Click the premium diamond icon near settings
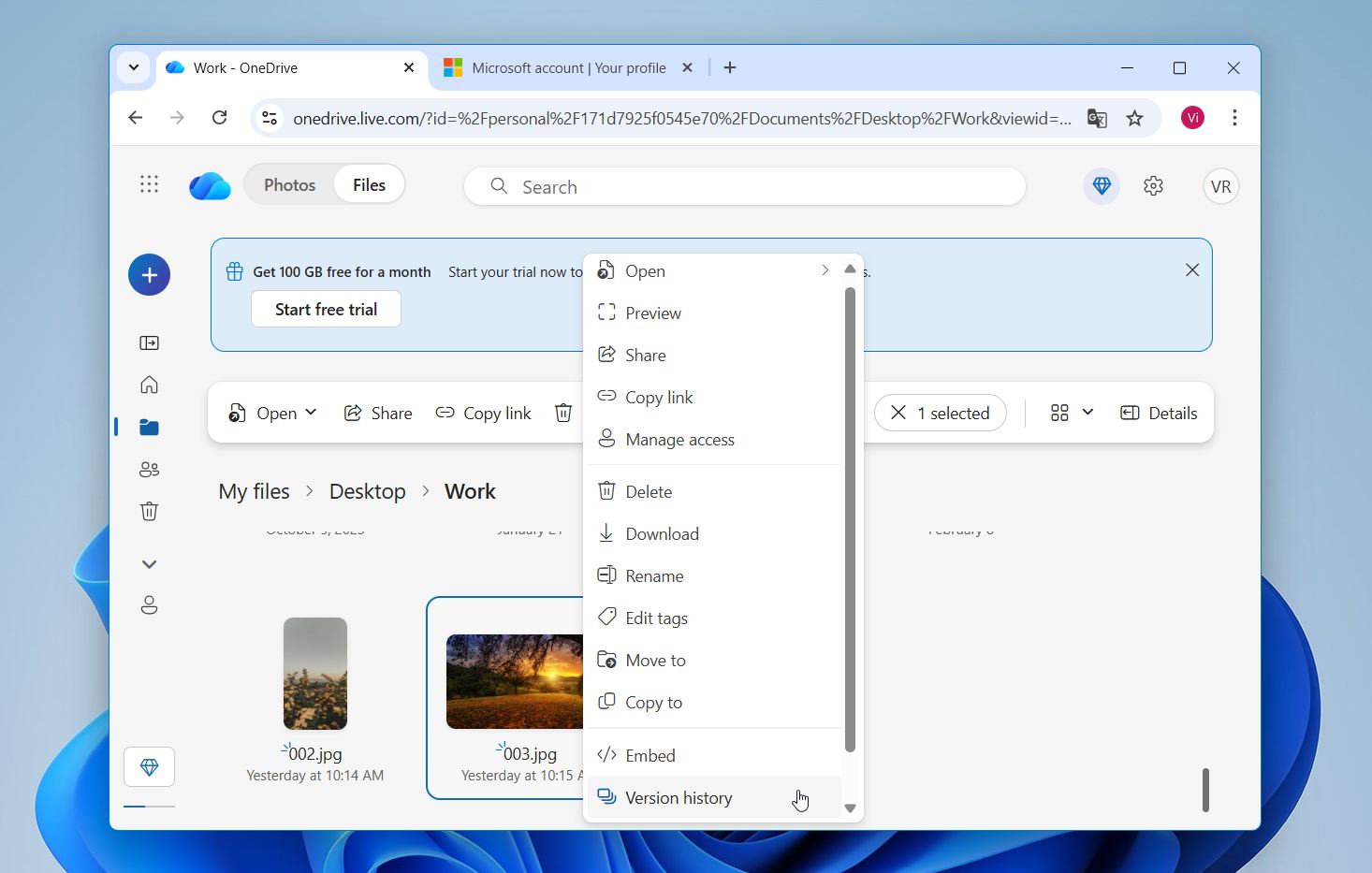Image resolution: width=1372 pixels, height=873 pixels. [x=1101, y=185]
